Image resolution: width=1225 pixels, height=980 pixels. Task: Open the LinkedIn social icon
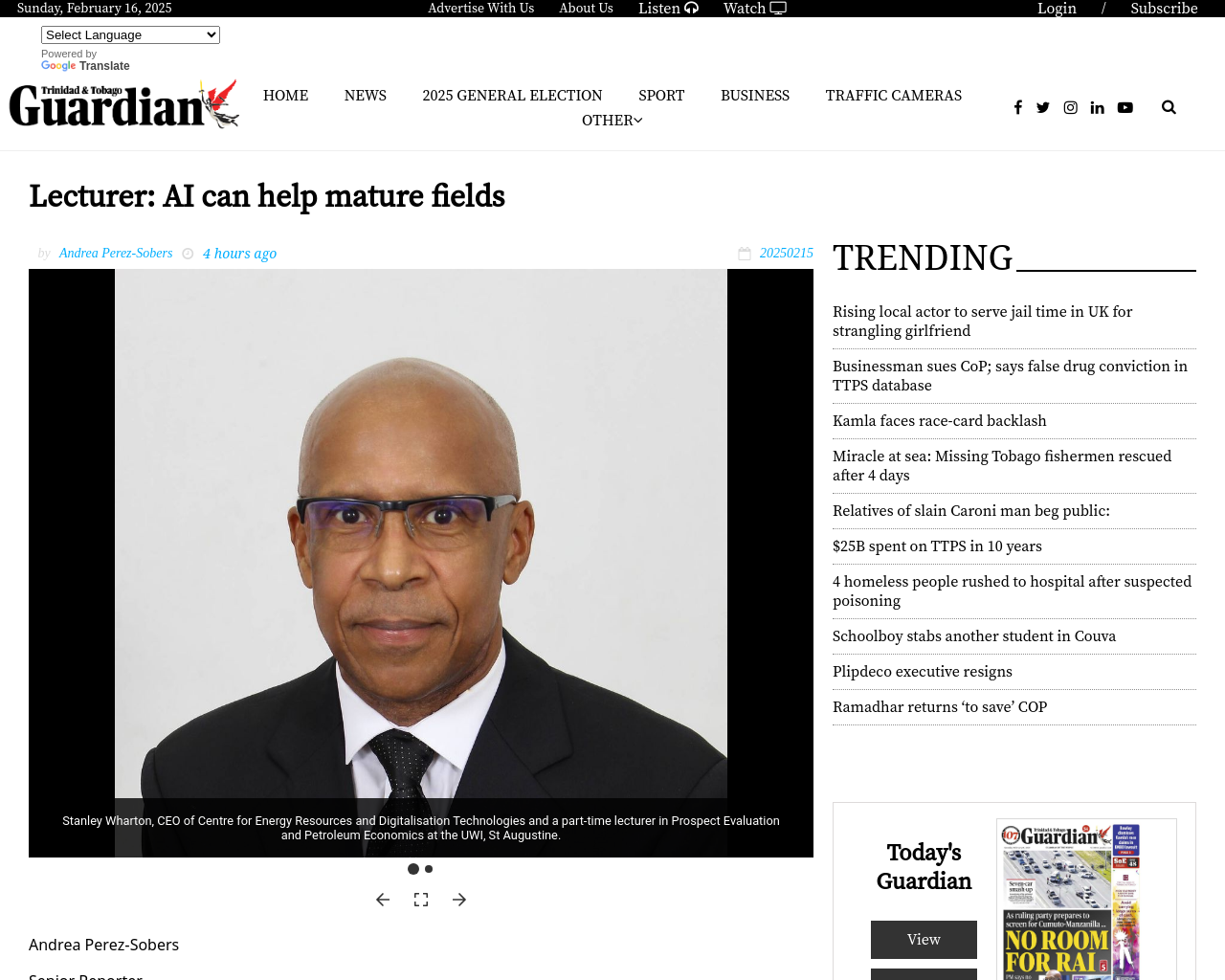tap(1098, 107)
